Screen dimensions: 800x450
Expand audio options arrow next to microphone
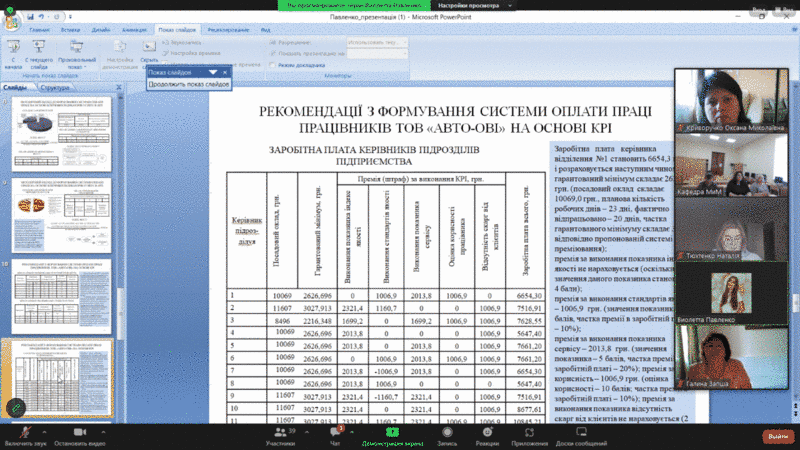(45, 432)
